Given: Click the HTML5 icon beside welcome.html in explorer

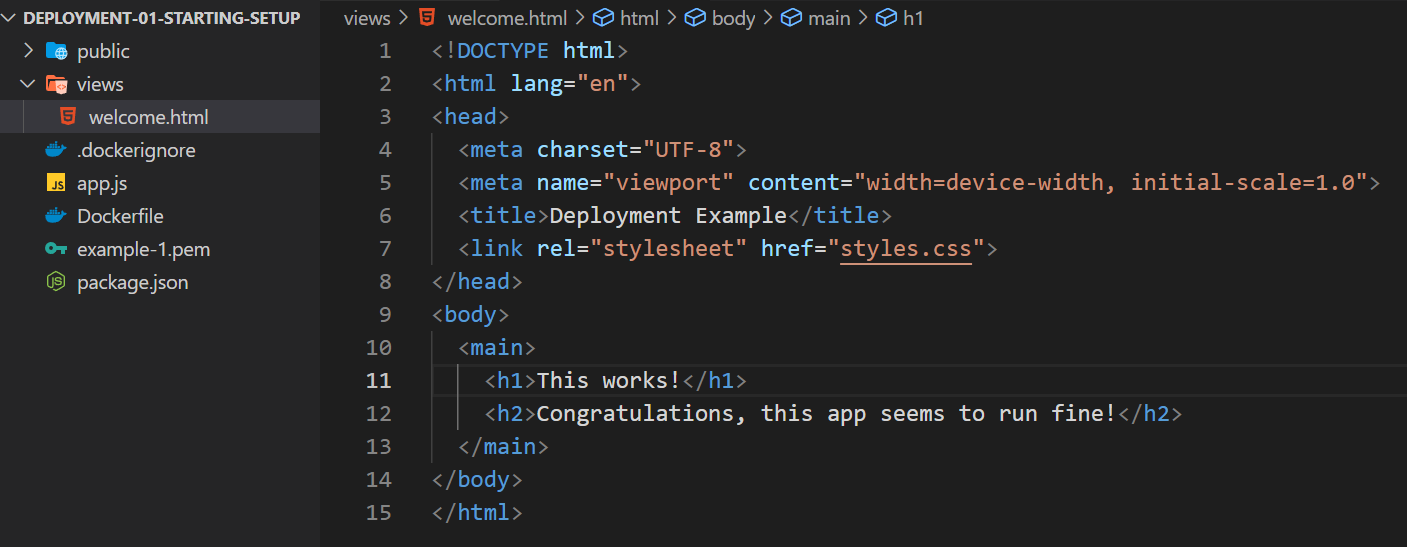Looking at the screenshot, I should click(x=68, y=117).
